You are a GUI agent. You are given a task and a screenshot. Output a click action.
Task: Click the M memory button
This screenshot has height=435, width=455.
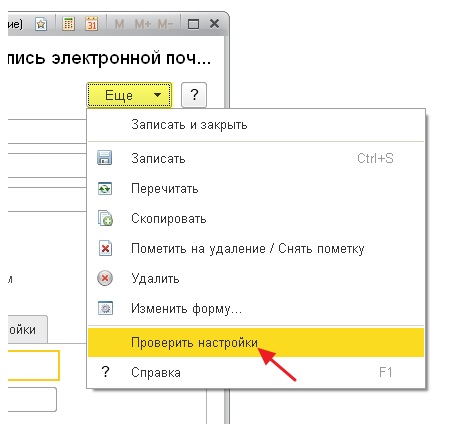pos(119,24)
